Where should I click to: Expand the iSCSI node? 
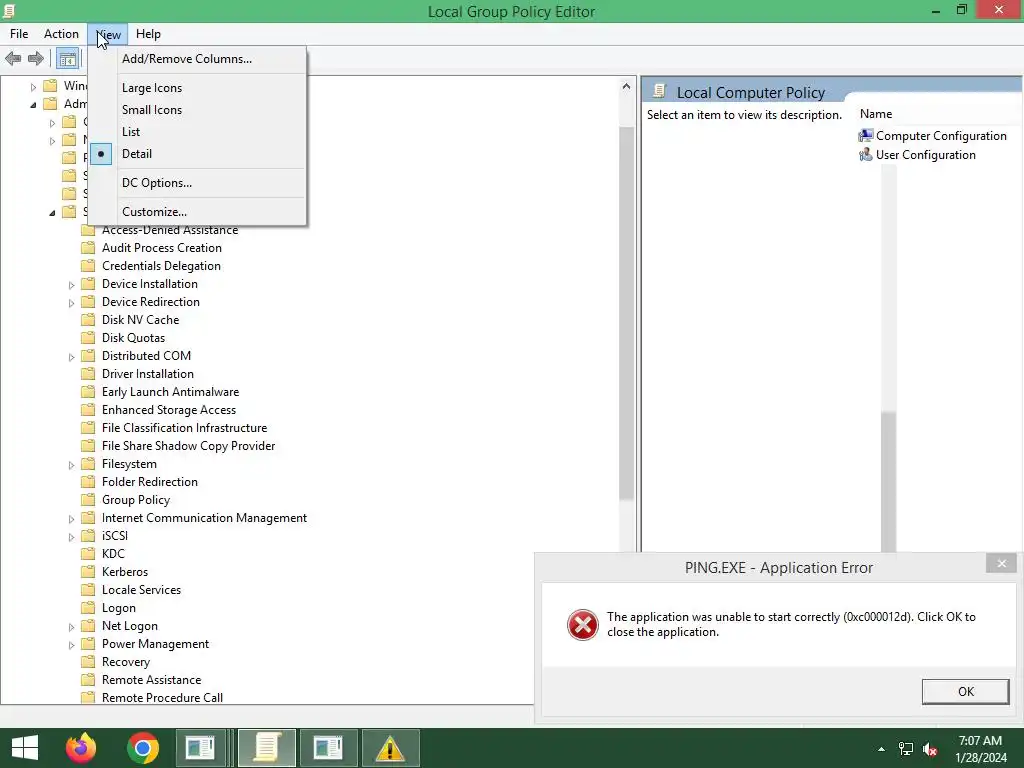pyautogui.click(x=71, y=537)
